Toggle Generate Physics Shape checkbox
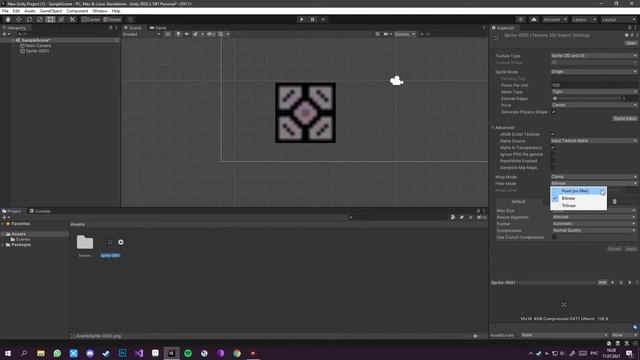The image size is (640, 360). pos(553,112)
